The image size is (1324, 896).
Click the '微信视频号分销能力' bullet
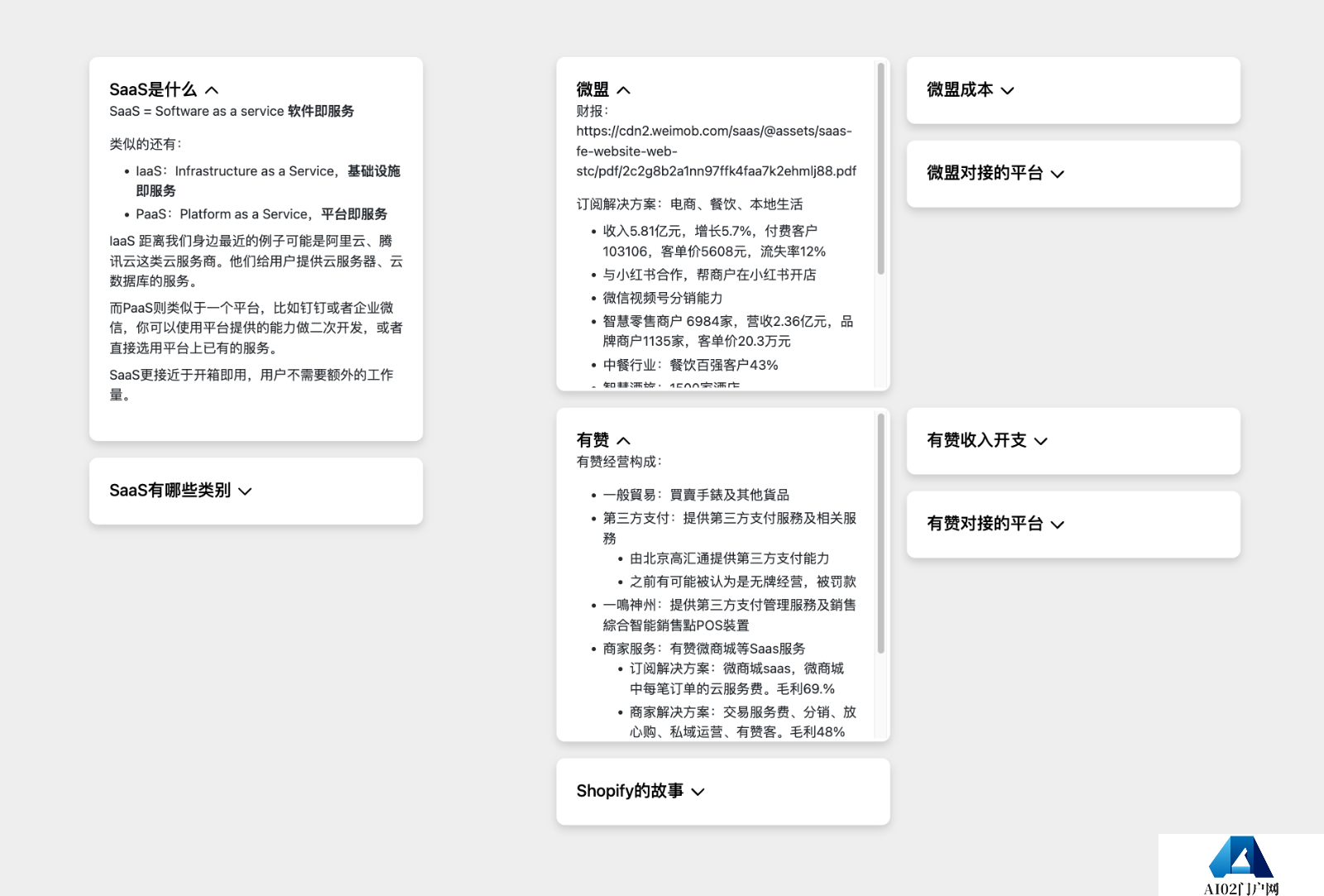coord(662,298)
